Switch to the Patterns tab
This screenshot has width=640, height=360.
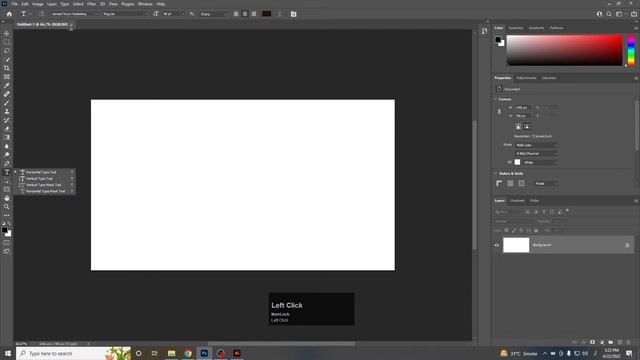(556, 28)
